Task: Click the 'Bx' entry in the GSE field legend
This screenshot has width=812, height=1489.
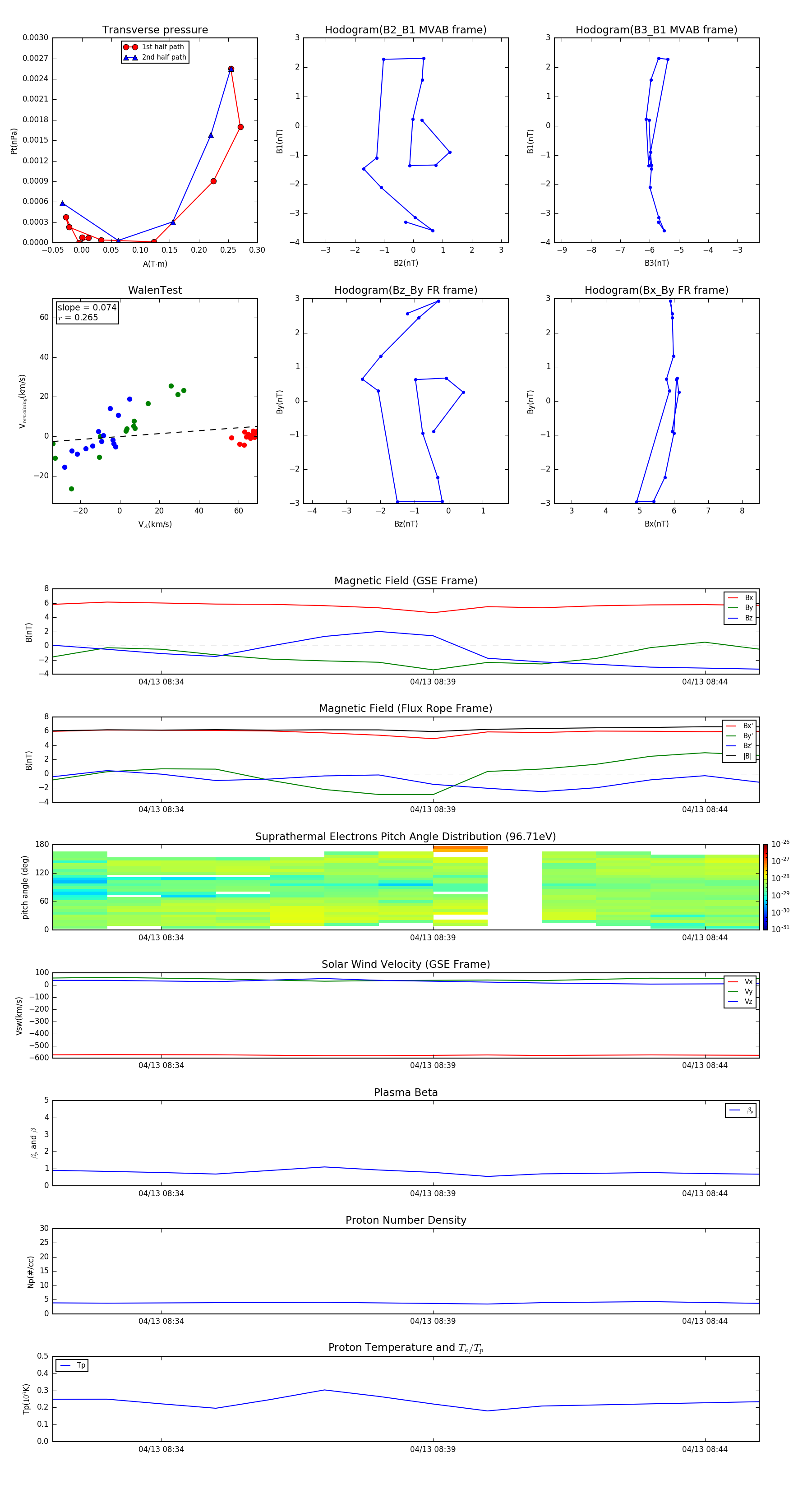Action: (x=740, y=598)
